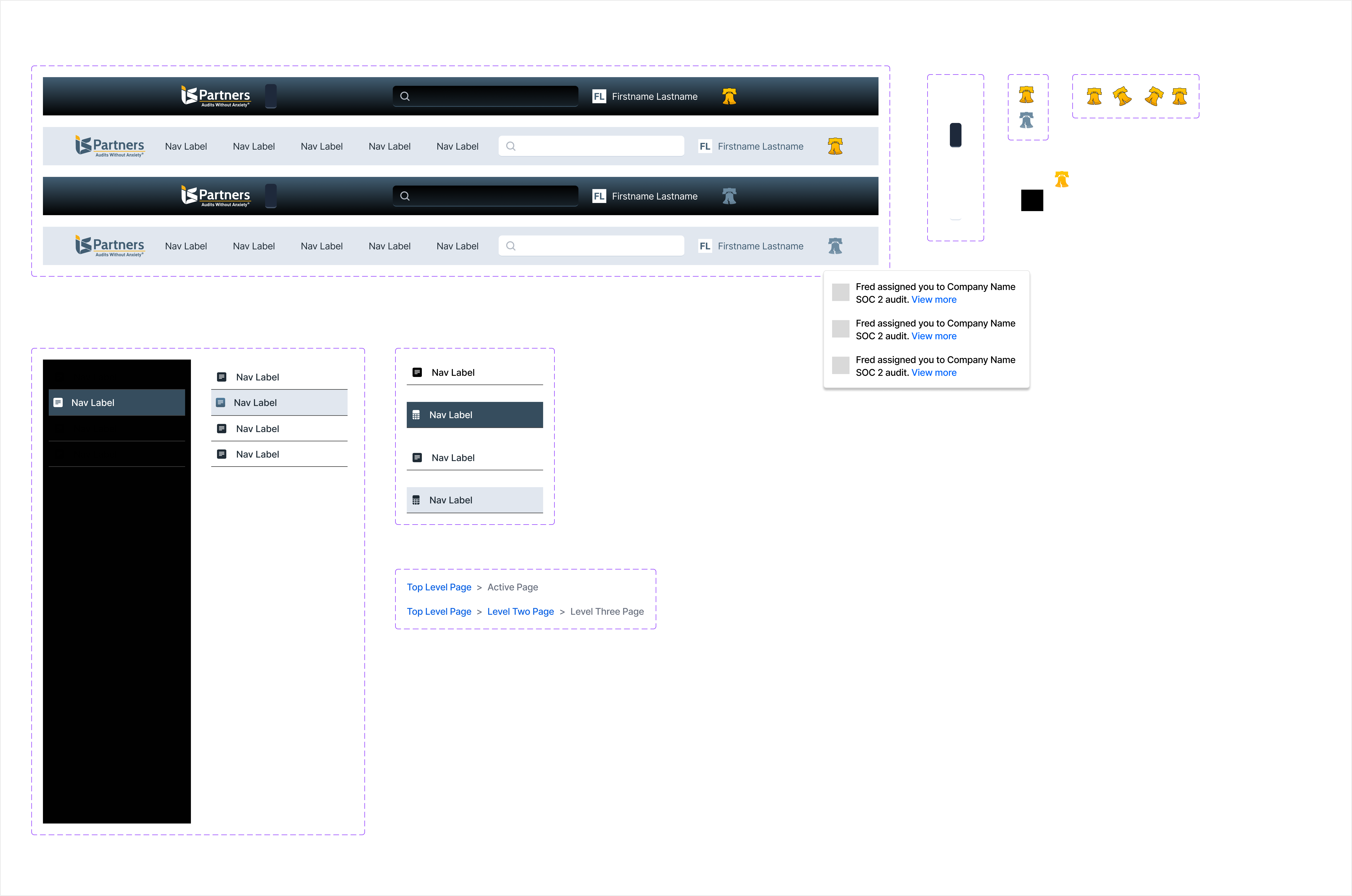
Task: Click the search field in the lower light nav bar
Action: pos(591,246)
